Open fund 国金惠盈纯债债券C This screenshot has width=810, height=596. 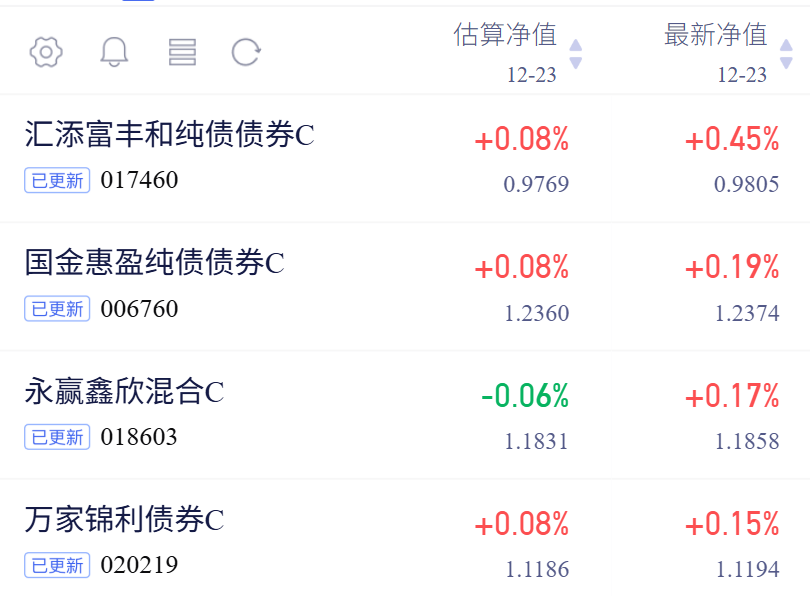(154, 262)
